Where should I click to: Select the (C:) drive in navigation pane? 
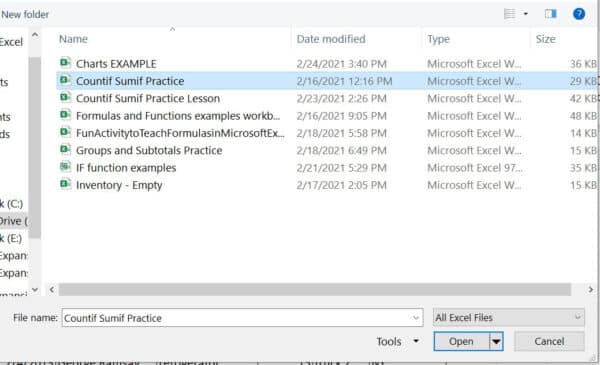point(11,204)
